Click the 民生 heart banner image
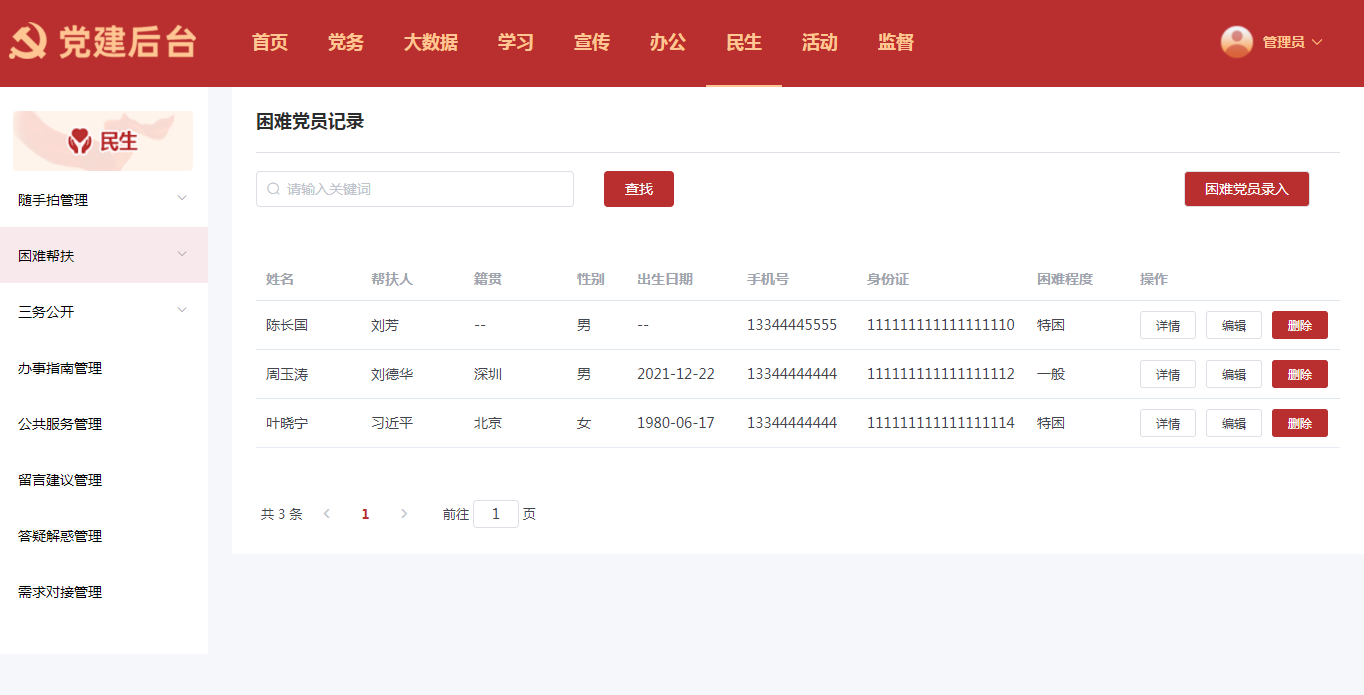 103,141
